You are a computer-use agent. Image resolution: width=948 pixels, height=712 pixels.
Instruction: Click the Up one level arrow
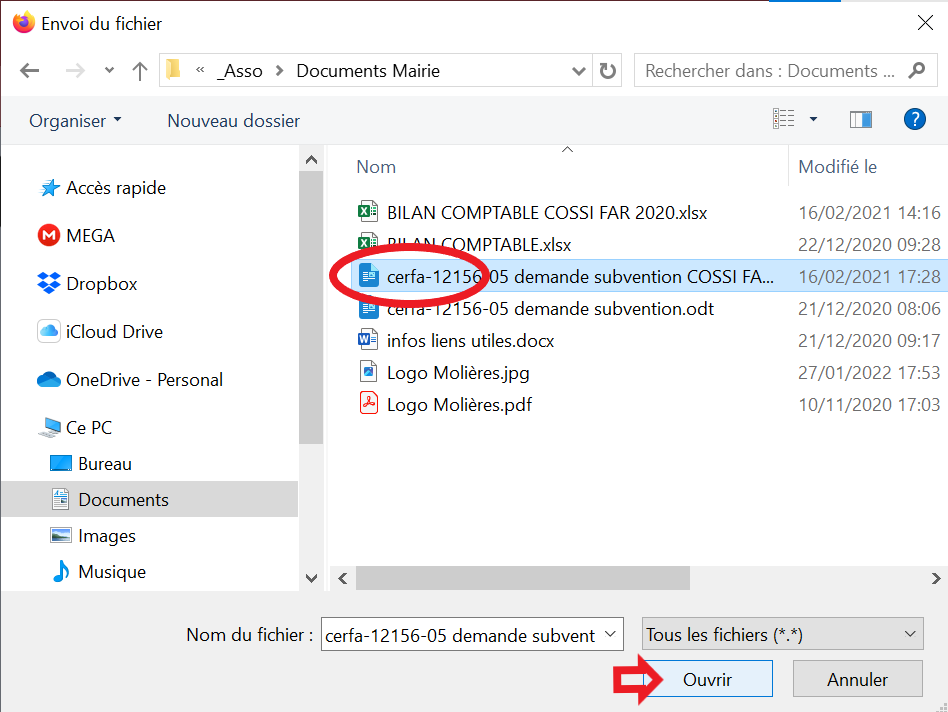[140, 71]
